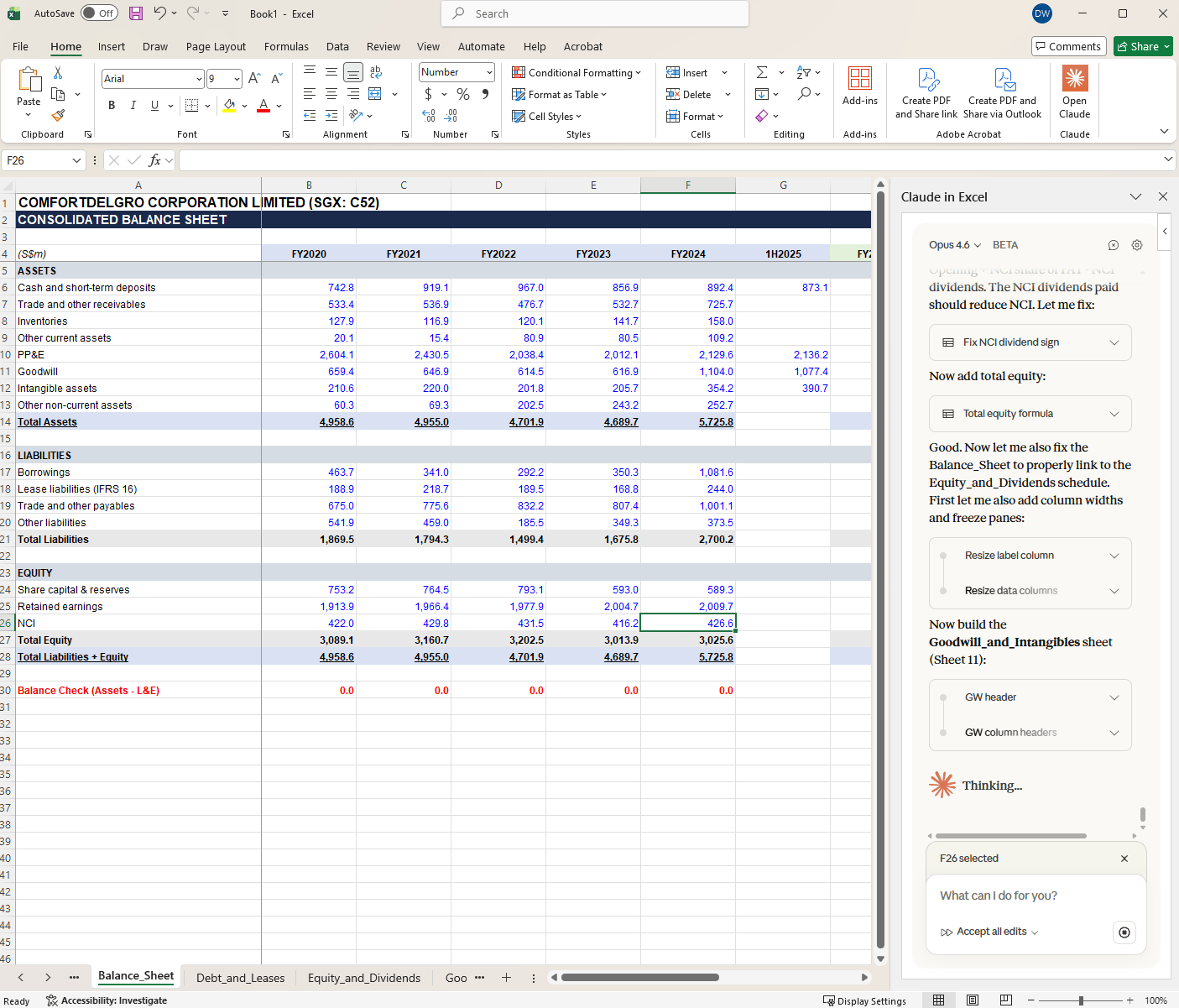Click the Comma Style icon
1179x1008 pixels.
pos(485,94)
